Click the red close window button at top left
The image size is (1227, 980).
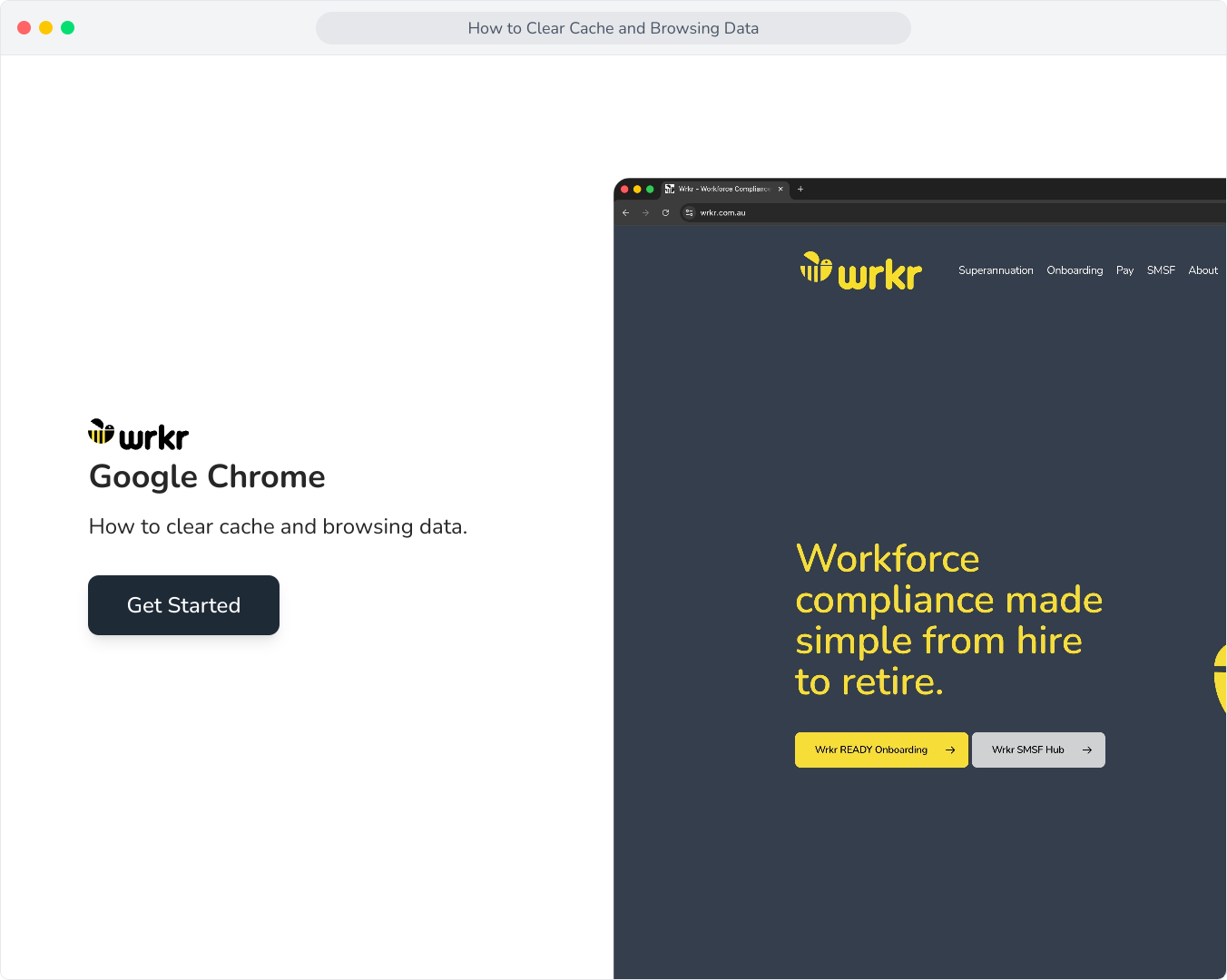click(25, 27)
